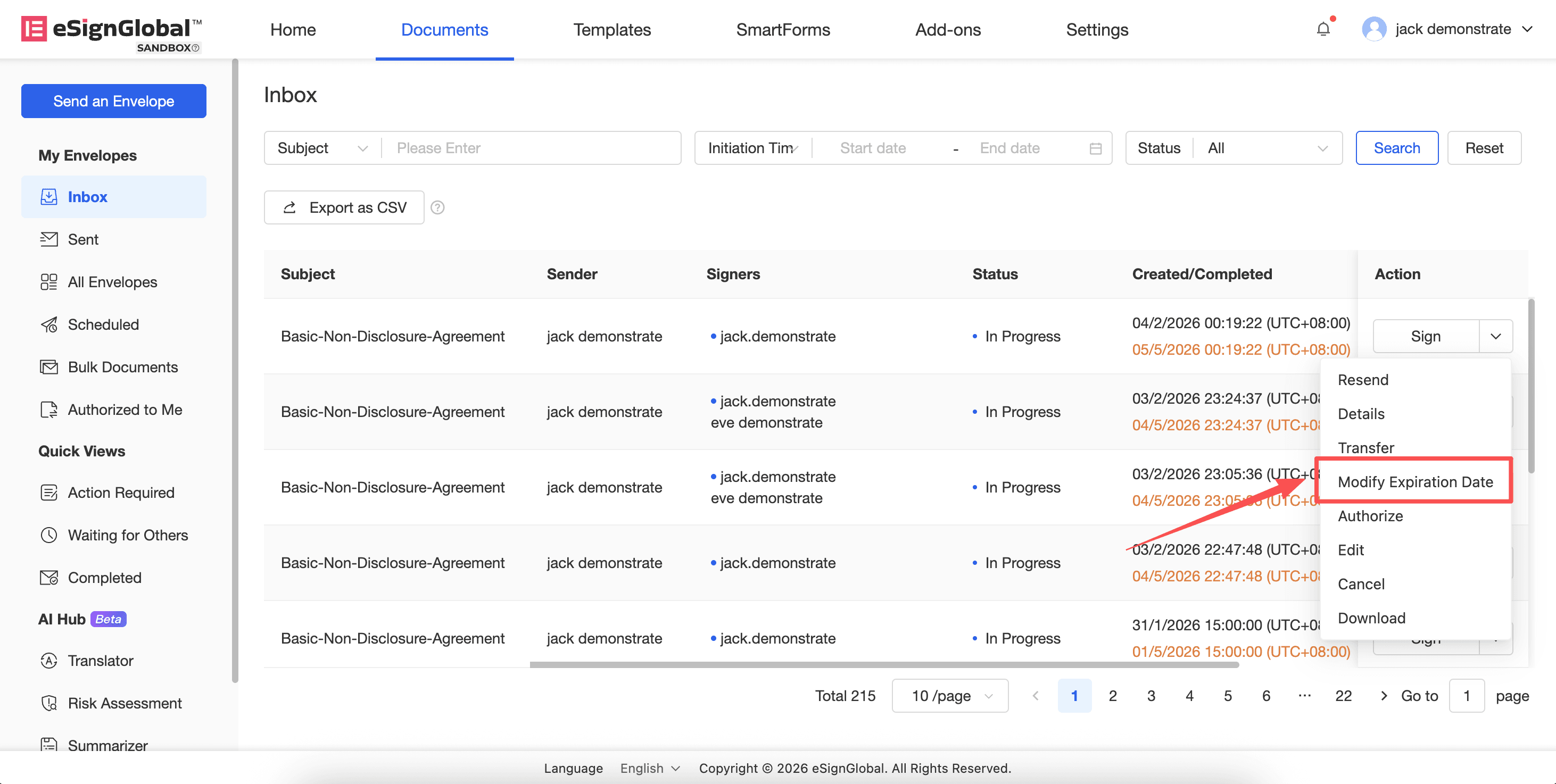Screen dimensions: 1556x784
Task: Select the Waiting for Others clock icon
Action: coord(49,535)
